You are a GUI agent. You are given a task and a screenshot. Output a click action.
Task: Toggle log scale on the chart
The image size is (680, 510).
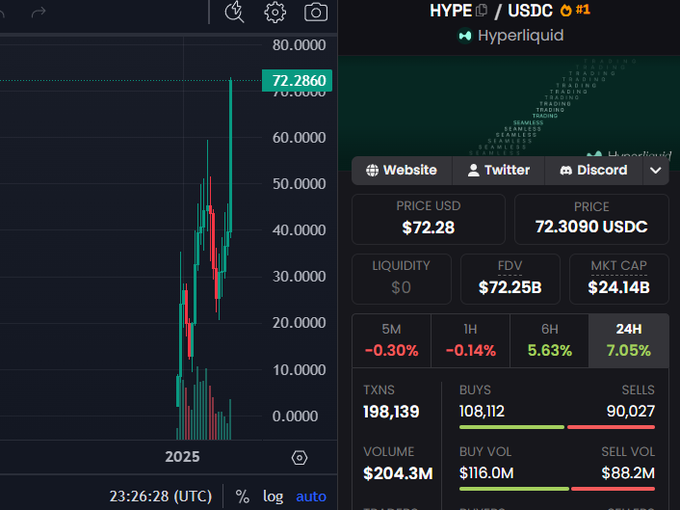coord(273,496)
